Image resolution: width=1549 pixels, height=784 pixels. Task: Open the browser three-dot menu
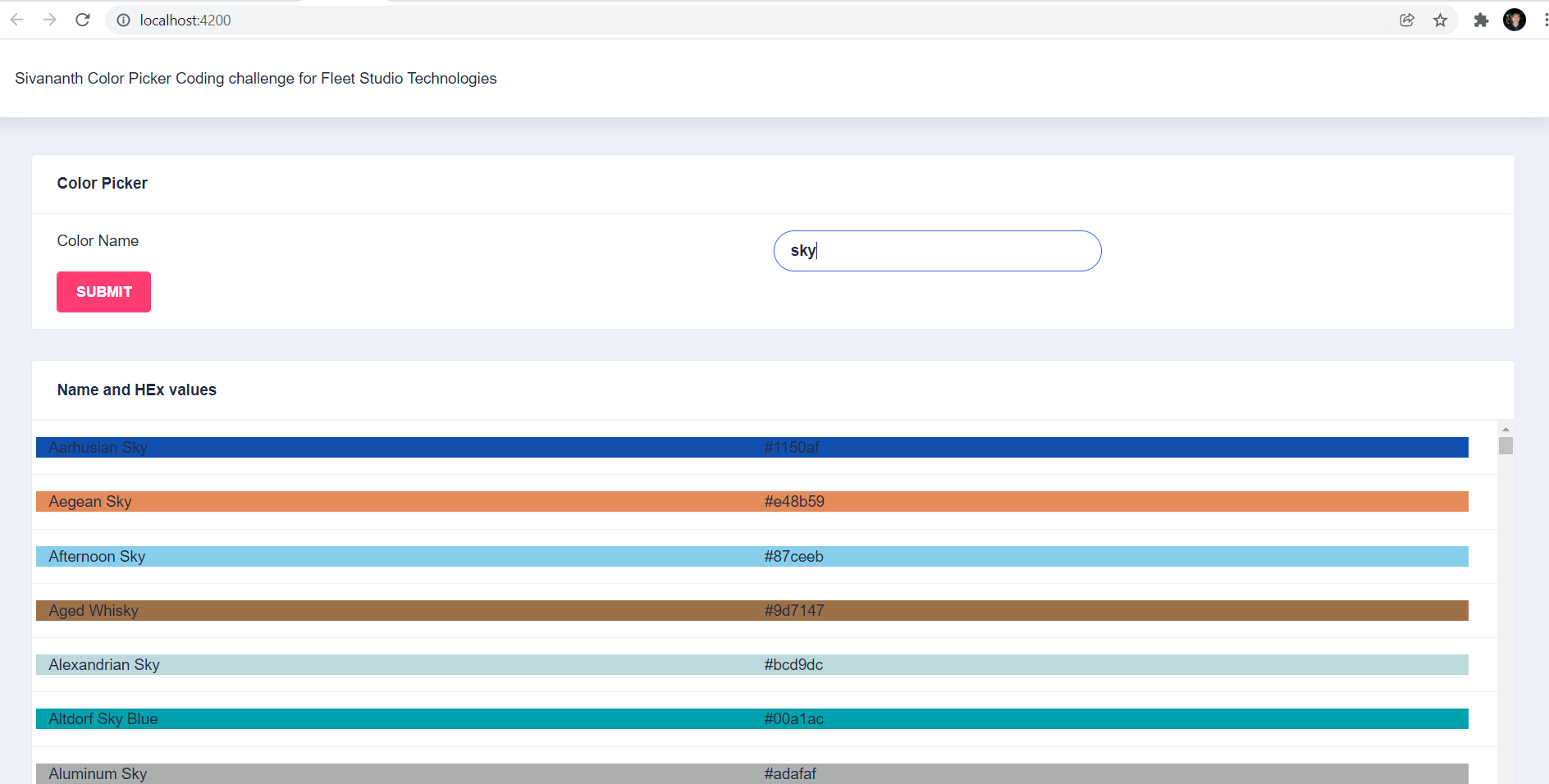(1542, 20)
